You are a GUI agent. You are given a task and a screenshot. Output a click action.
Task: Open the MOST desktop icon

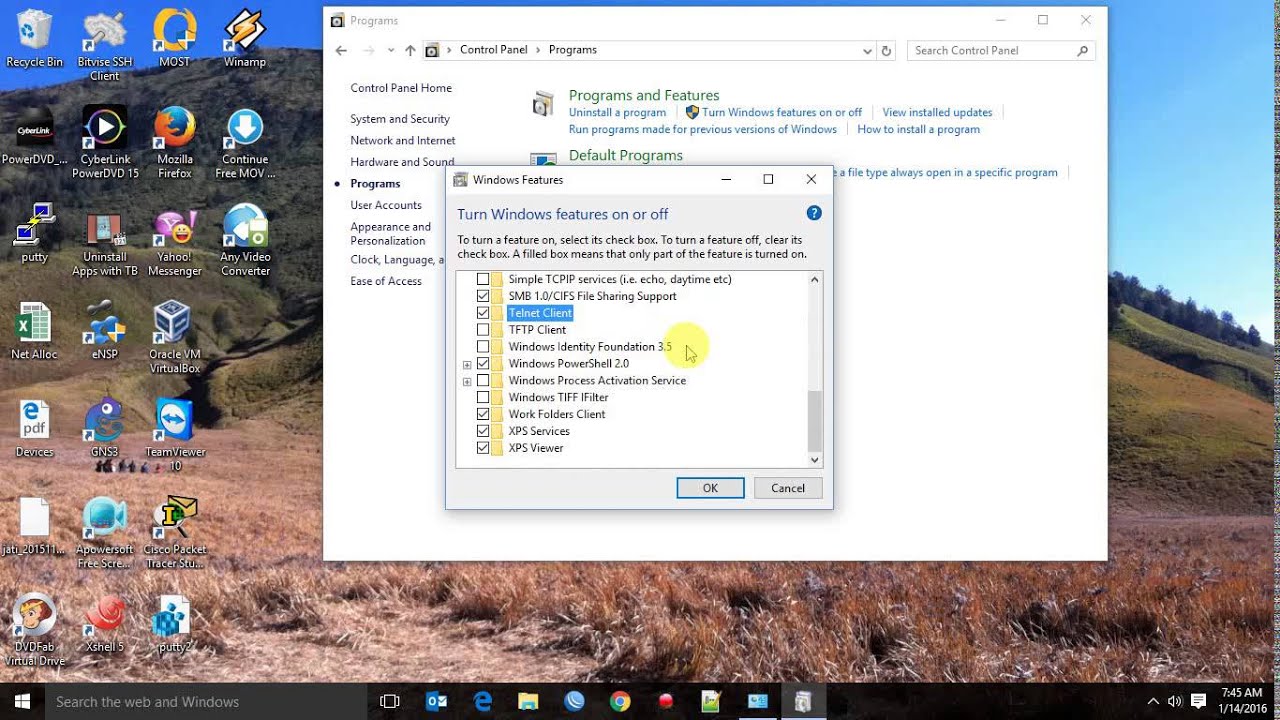(x=174, y=39)
